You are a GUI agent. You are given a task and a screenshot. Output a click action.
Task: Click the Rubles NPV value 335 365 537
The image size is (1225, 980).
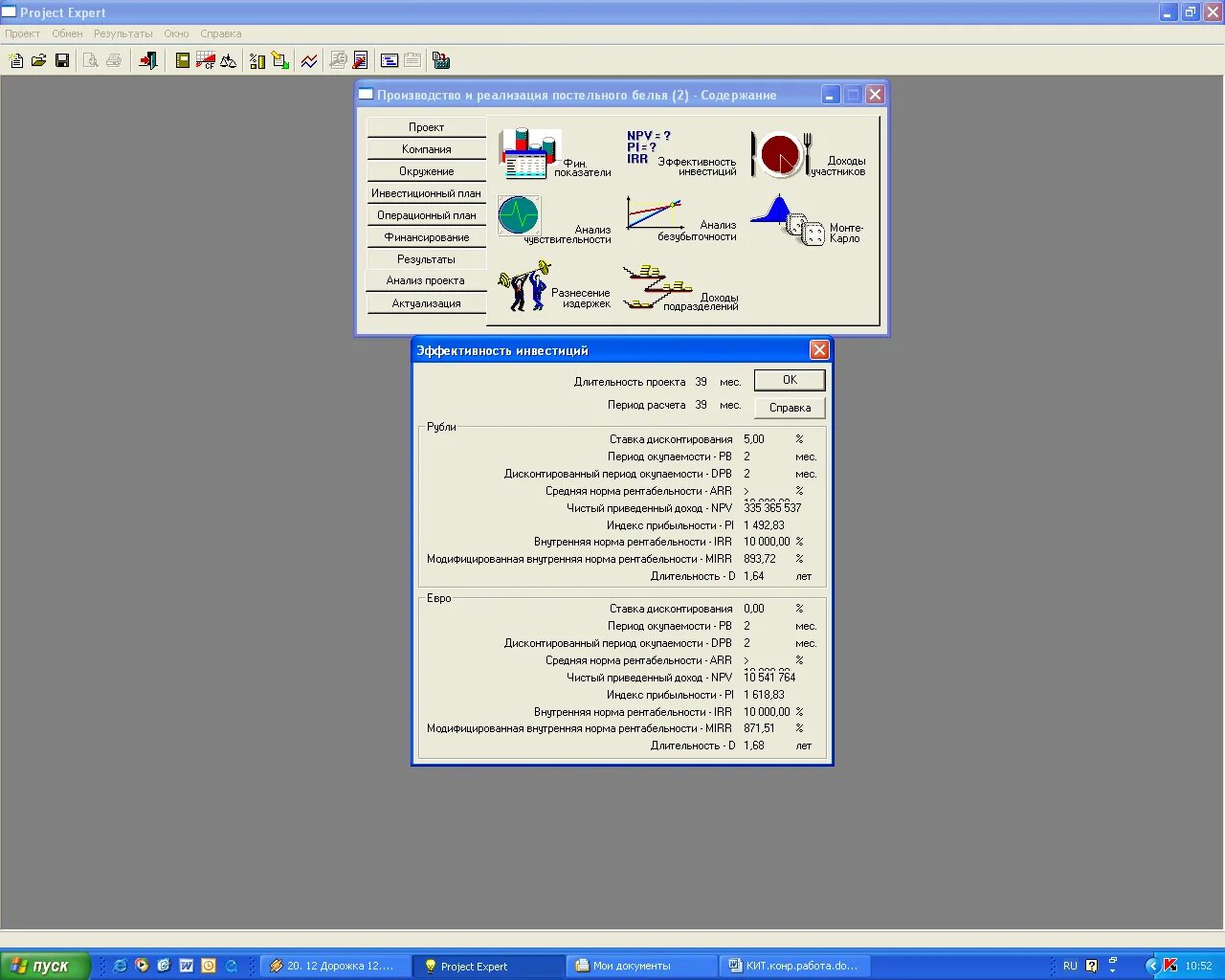coord(772,508)
